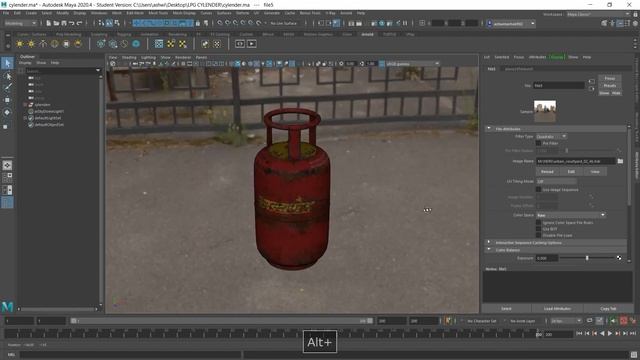
Task: Enable the Pre Filter checkbox
Action: click(538, 143)
